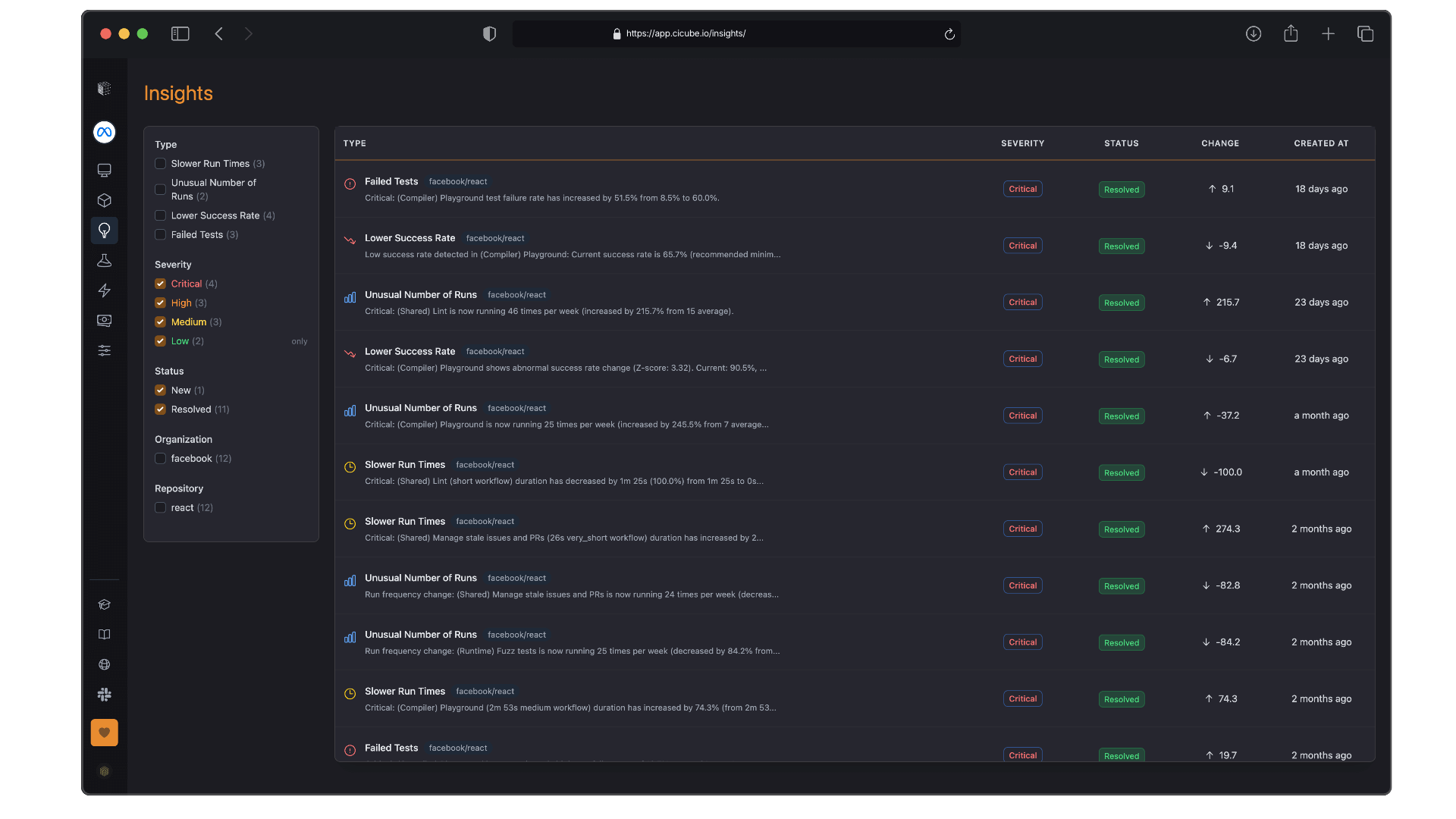
Task: Uncheck the Critical severity filter
Action: [160, 284]
